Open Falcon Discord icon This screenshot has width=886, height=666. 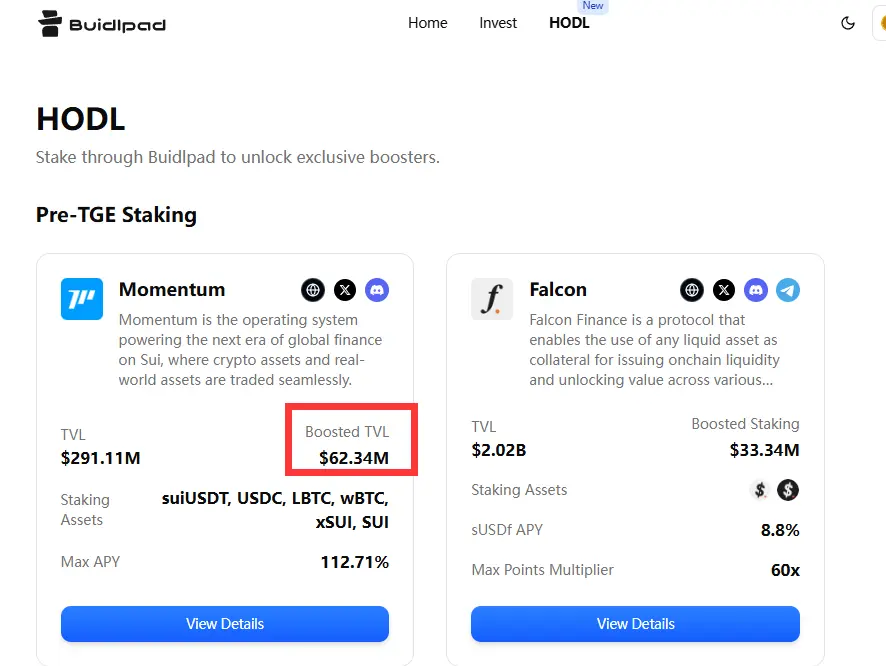[x=756, y=290]
